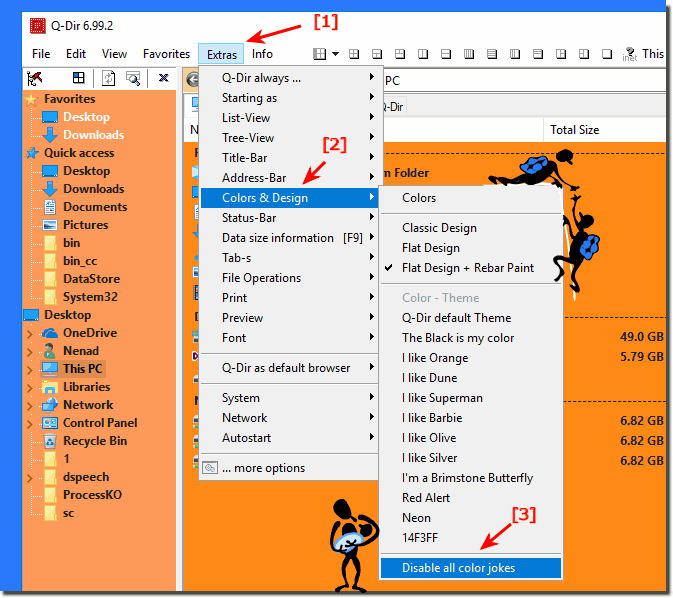Click Disable all color jokes
673x598 pixels.
click(x=471, y=568)
